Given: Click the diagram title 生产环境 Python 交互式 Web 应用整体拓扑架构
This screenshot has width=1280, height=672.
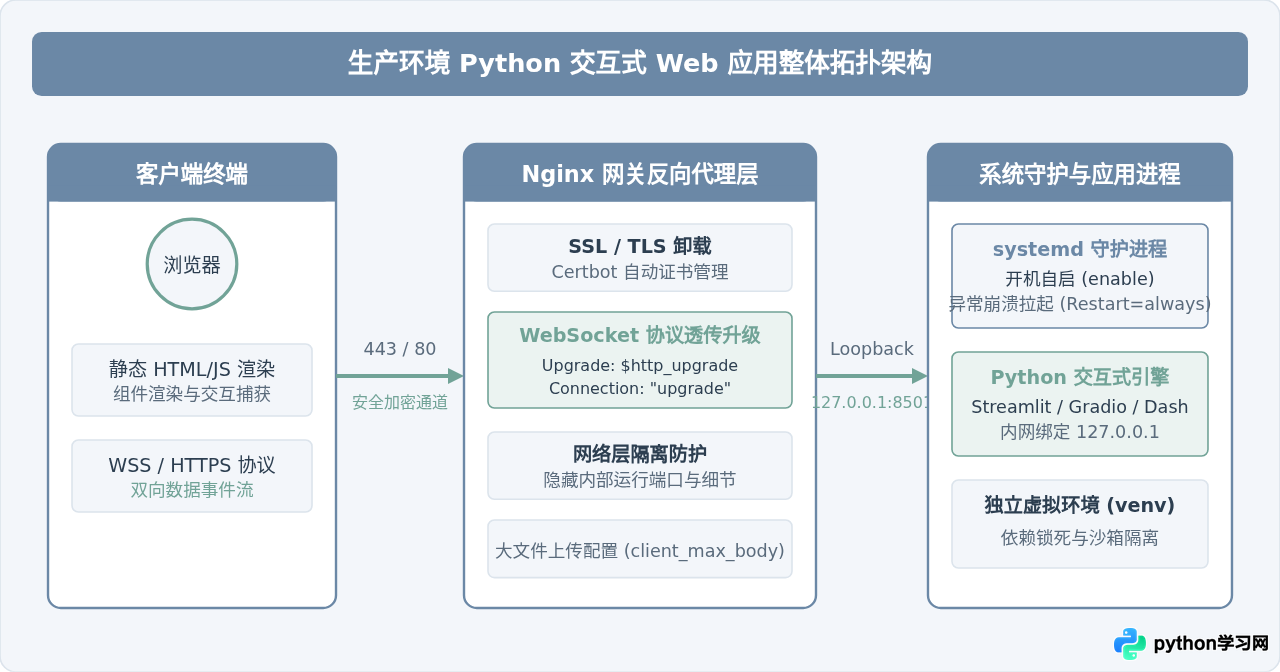Looking at the screenshot, I should 640,64.
